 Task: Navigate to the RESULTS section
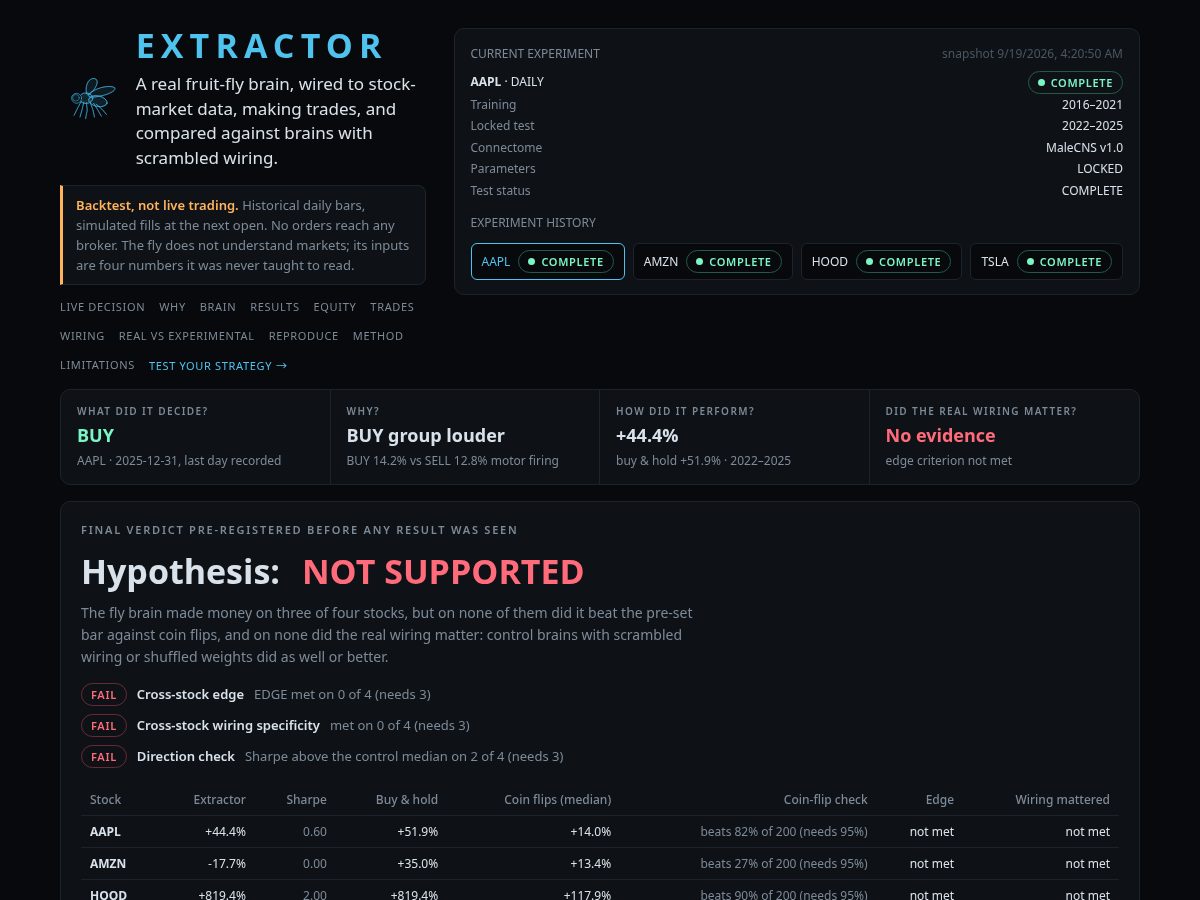[x=275, y=307]
